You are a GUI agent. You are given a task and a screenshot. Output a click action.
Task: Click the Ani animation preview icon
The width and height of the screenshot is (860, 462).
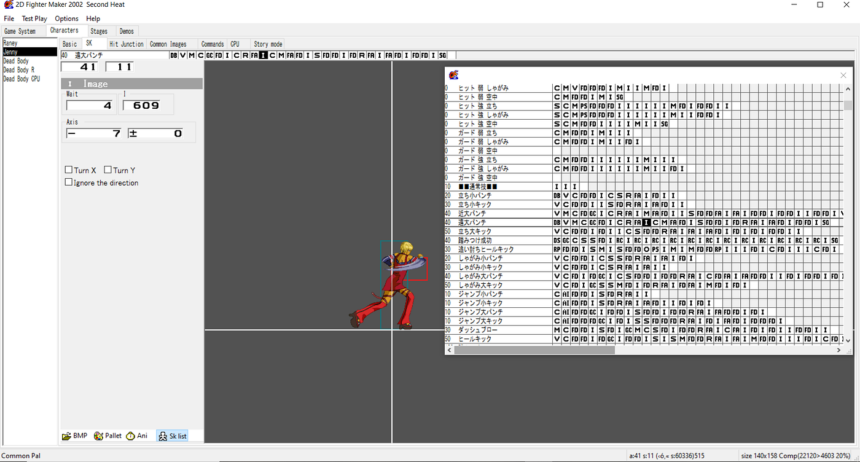point(138,436)
